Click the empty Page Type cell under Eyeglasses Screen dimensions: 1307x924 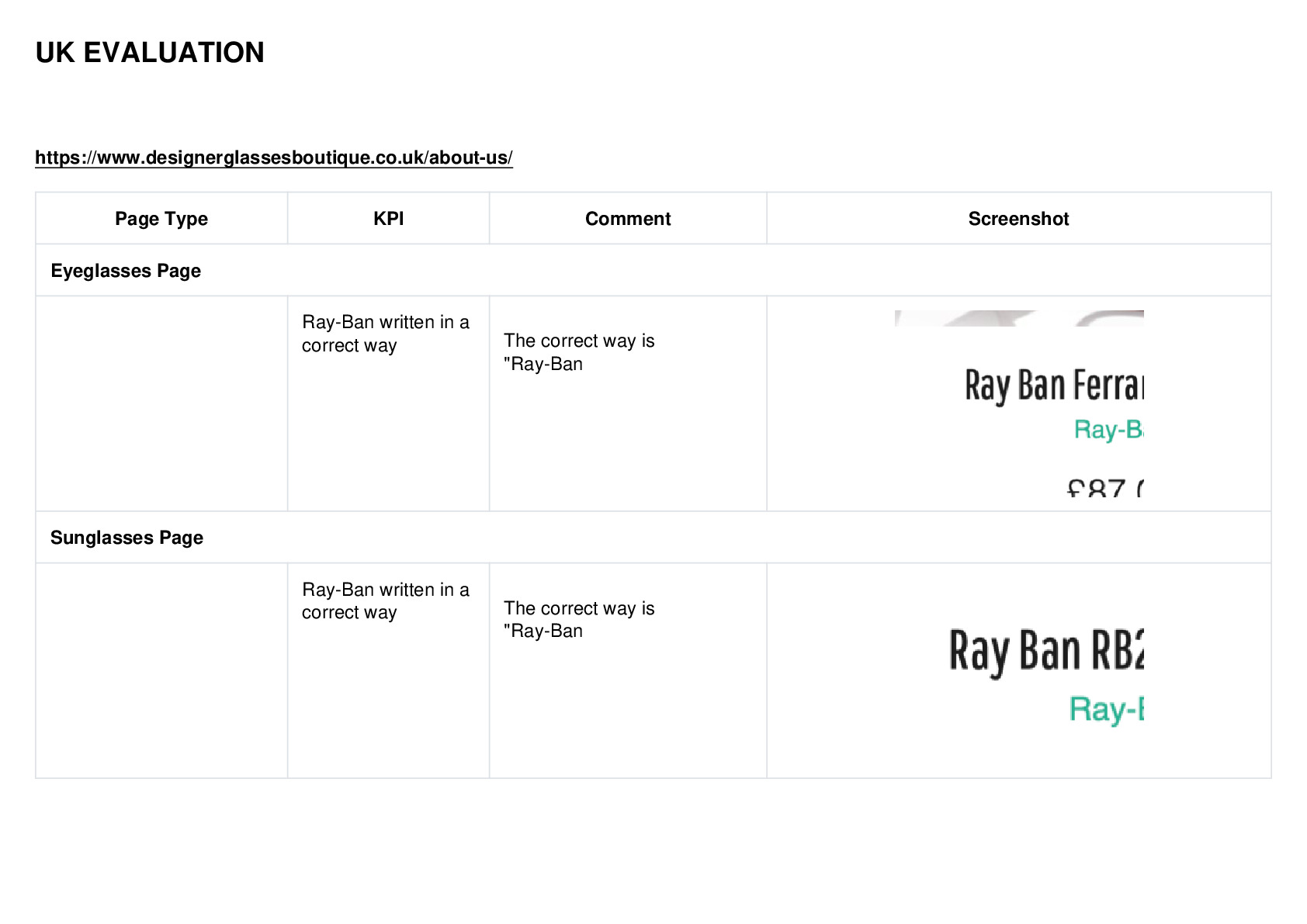click(161, 403)
